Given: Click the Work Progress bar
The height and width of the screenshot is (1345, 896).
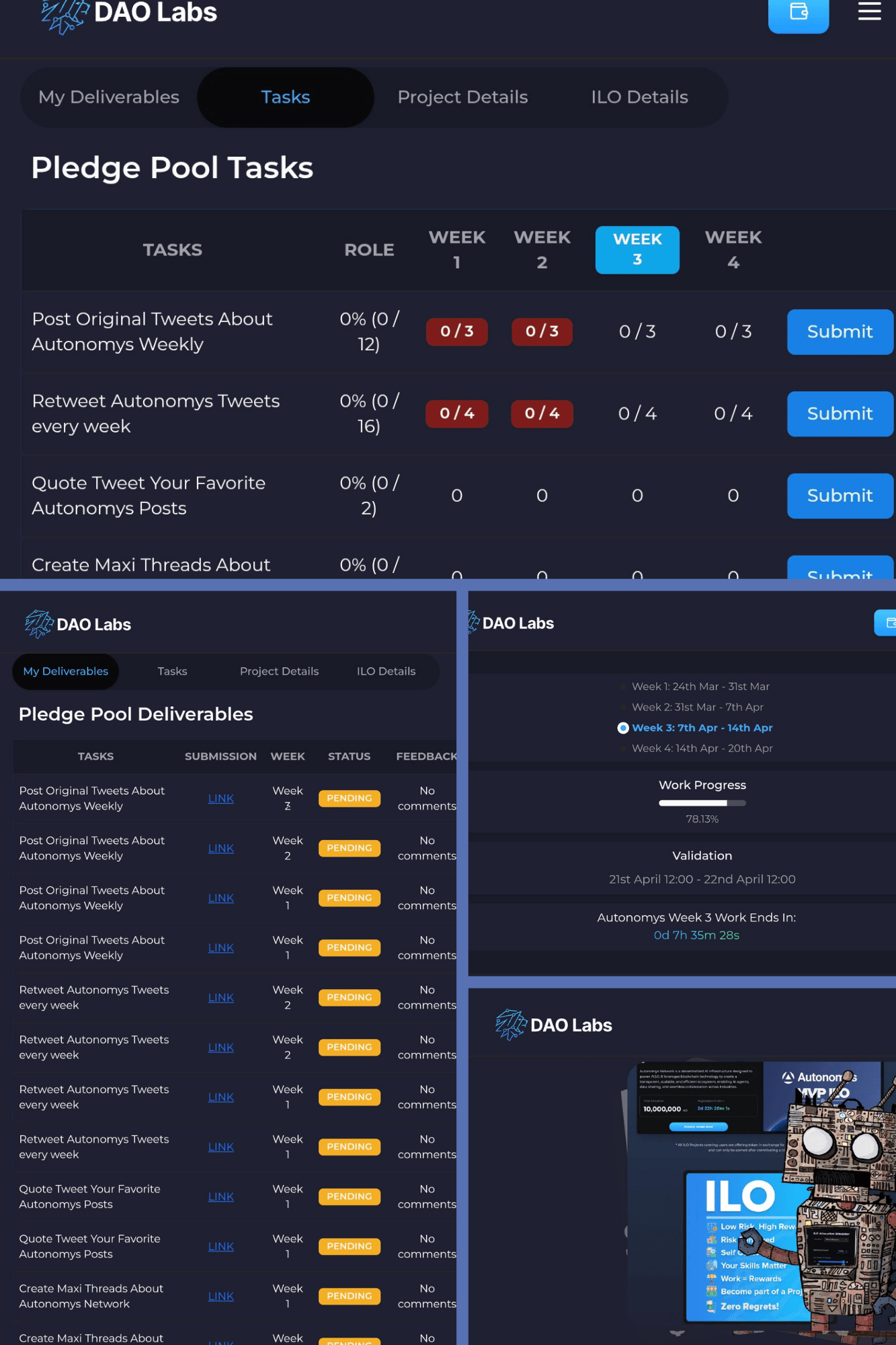Looking at the screenshot, I should pyautogui.click(x=702, y=803).
